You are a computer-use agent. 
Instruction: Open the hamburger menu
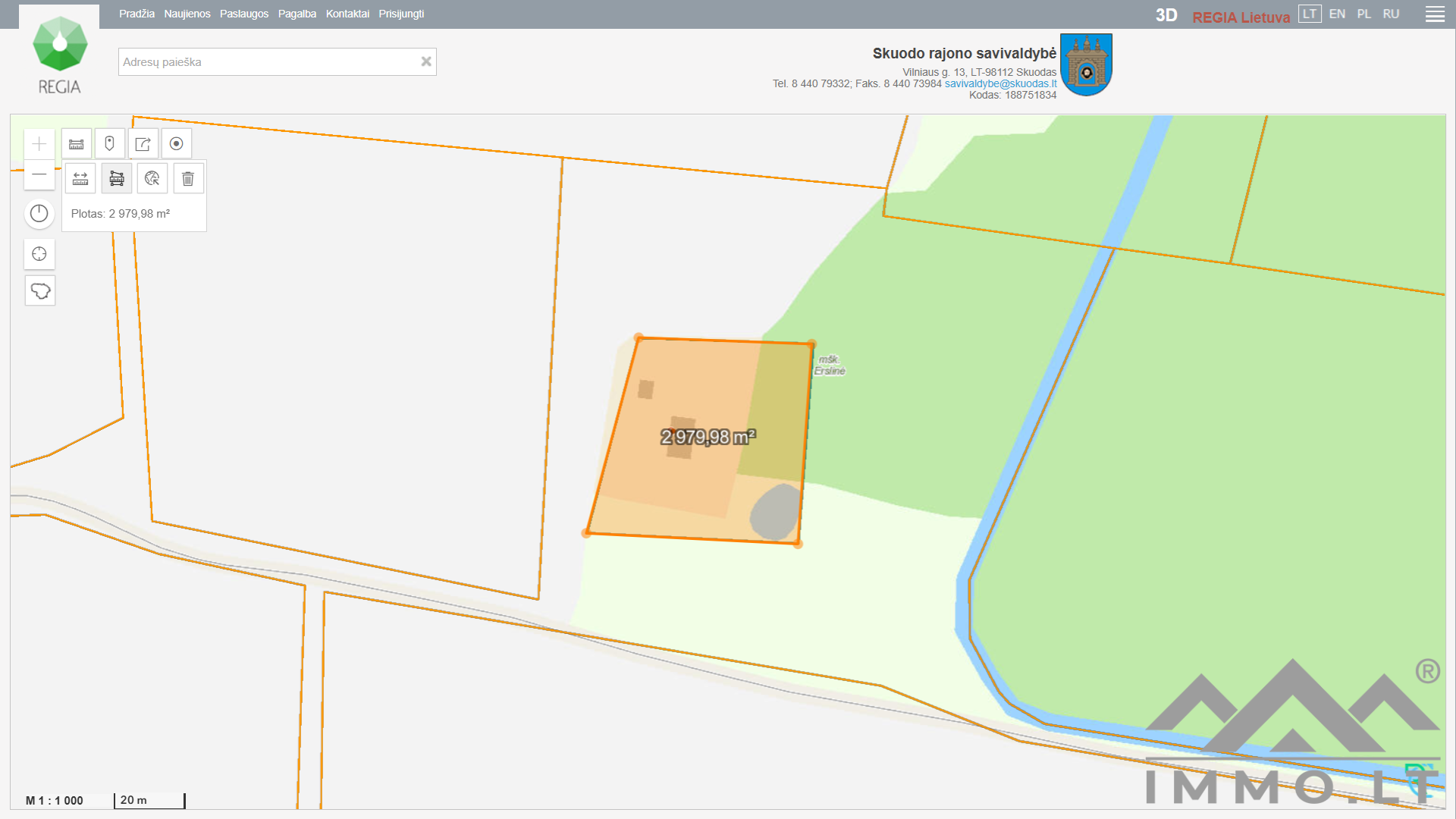1435,14
